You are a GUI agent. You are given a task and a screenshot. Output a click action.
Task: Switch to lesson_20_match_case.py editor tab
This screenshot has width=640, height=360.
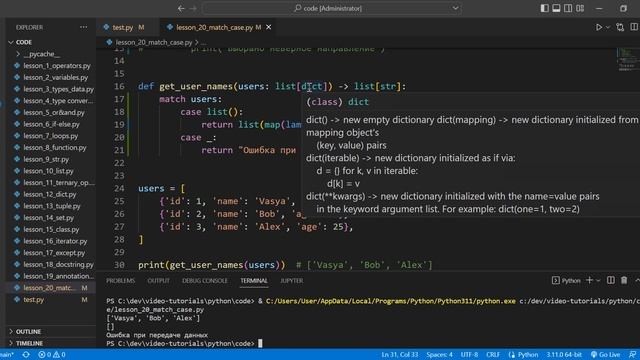(x=215, y=27)
